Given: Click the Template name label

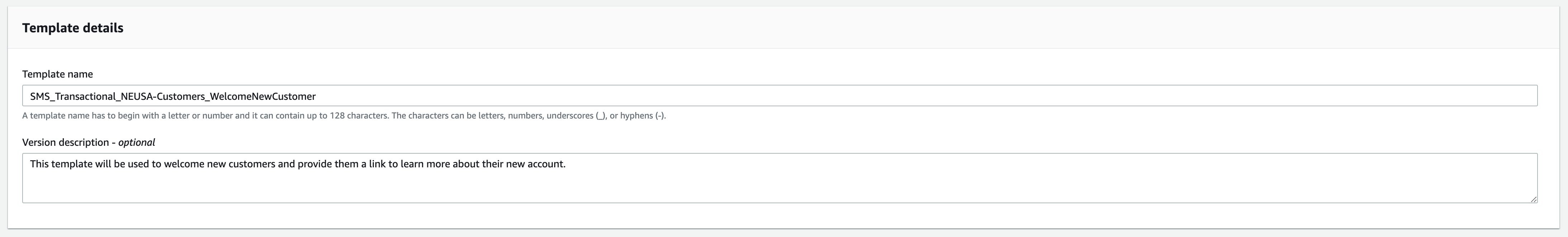Looking at the screenshot, I should [58, 74].
